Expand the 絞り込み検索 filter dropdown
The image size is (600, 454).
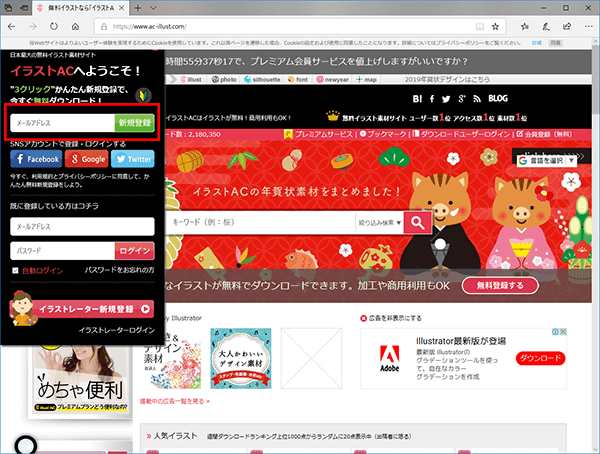(x=379, y=222)
